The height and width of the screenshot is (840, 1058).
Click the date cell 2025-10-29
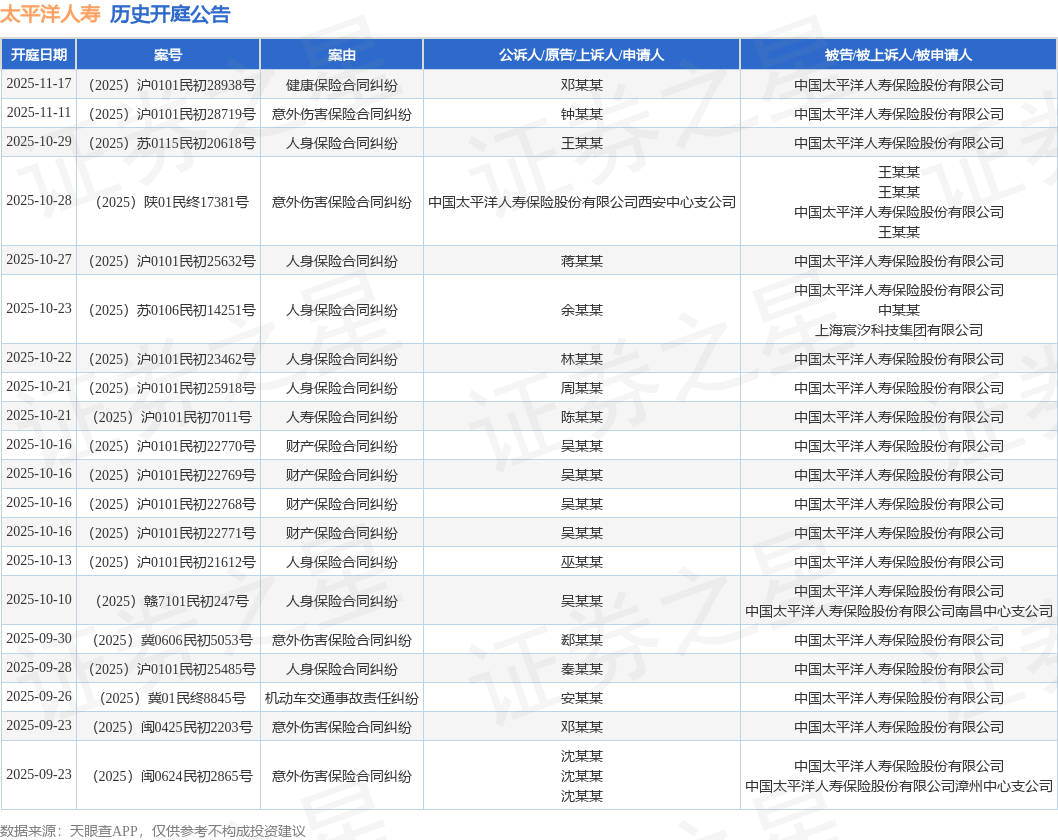tap(38, 142)
